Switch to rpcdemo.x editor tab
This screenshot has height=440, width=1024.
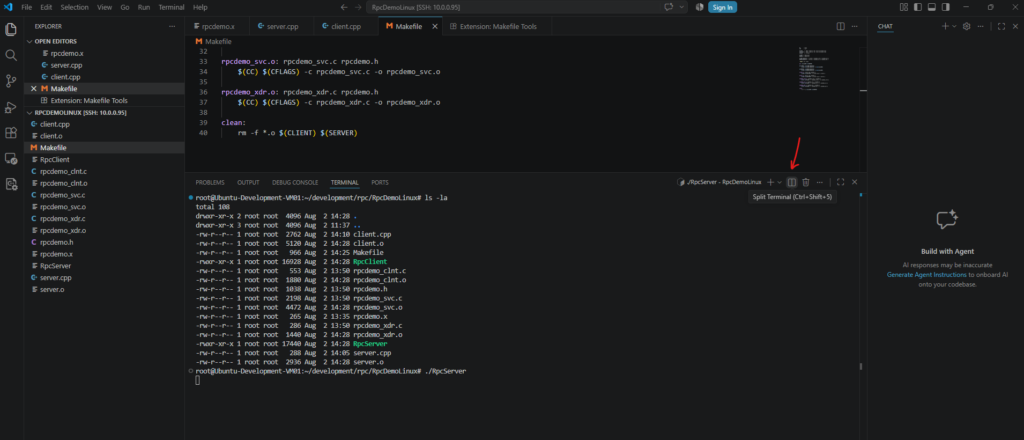(217, 26)
